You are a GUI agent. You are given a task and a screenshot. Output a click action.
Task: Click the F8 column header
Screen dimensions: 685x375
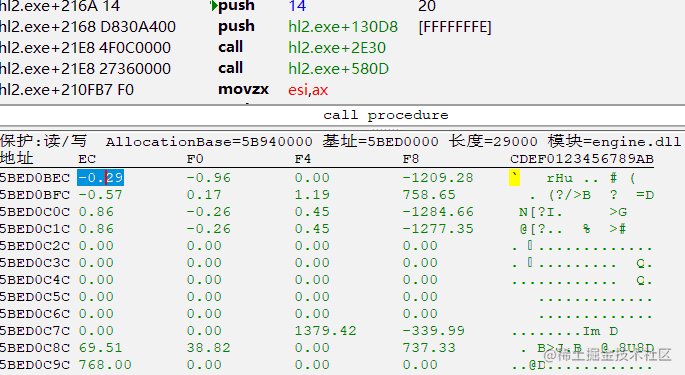tap(411, 159)
